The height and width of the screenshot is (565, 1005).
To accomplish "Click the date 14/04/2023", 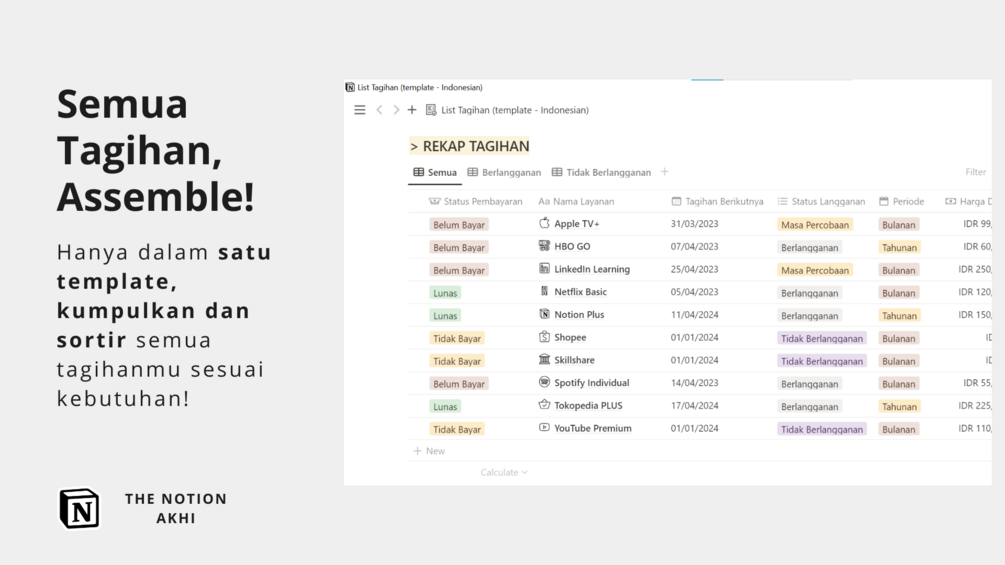I will (x=695, y=382).
